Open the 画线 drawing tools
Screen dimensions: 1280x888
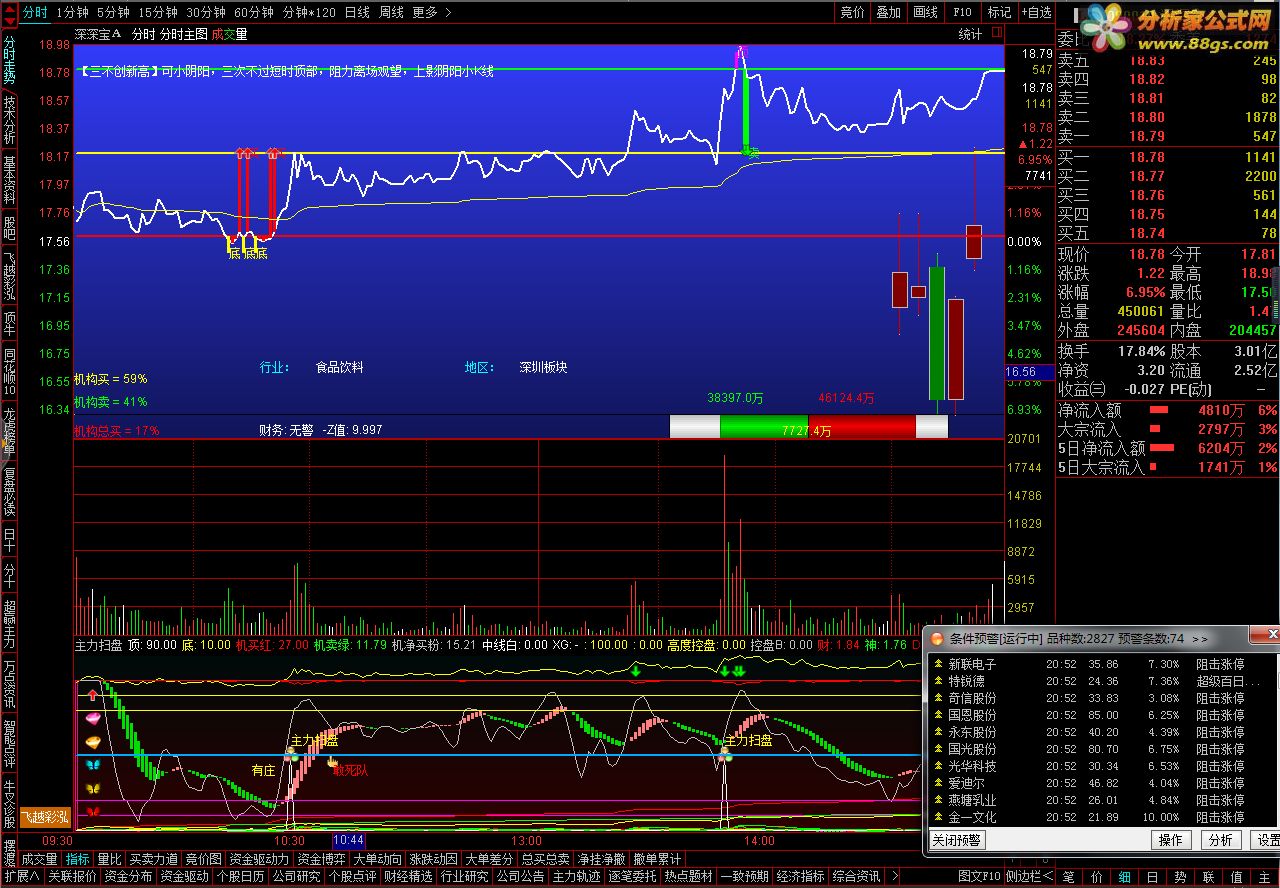(925, 12)
